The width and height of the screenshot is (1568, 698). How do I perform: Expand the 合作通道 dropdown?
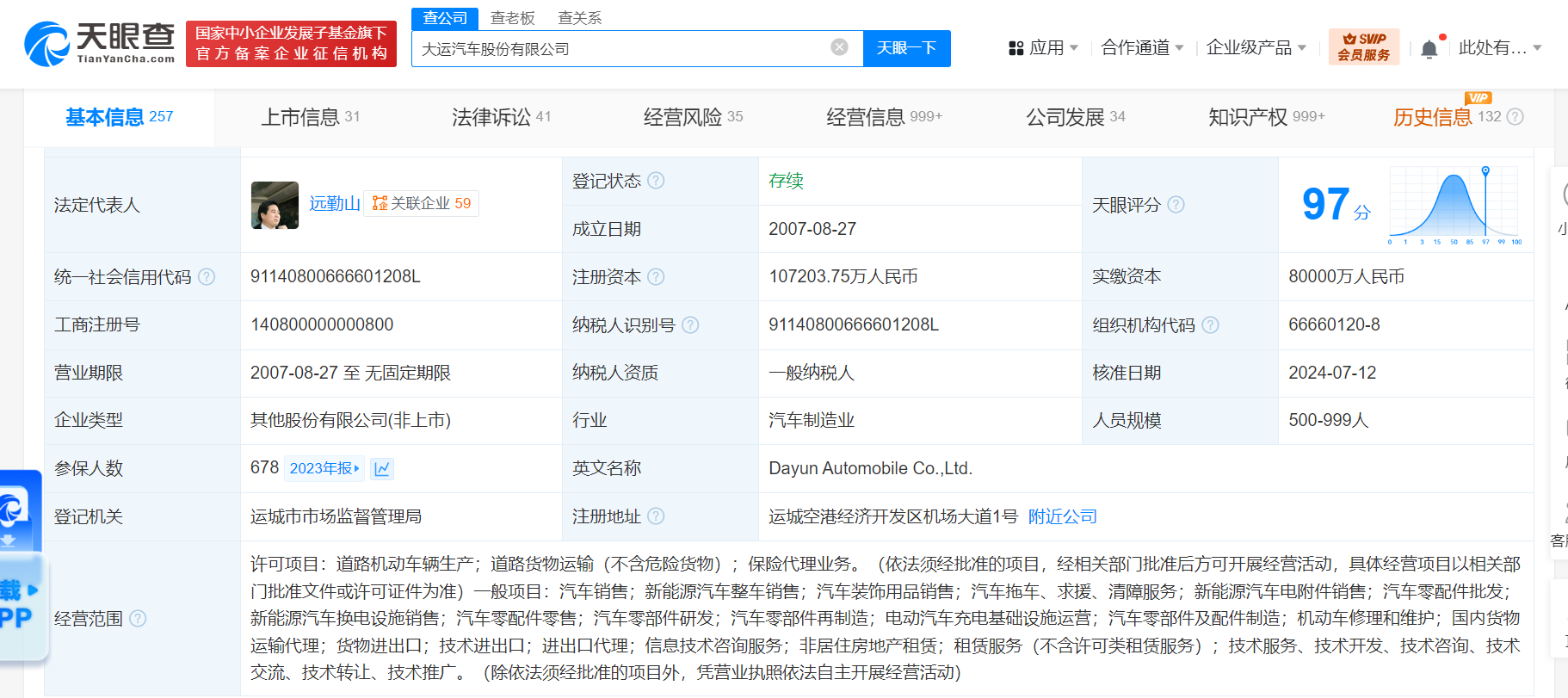click(1142, 48)
